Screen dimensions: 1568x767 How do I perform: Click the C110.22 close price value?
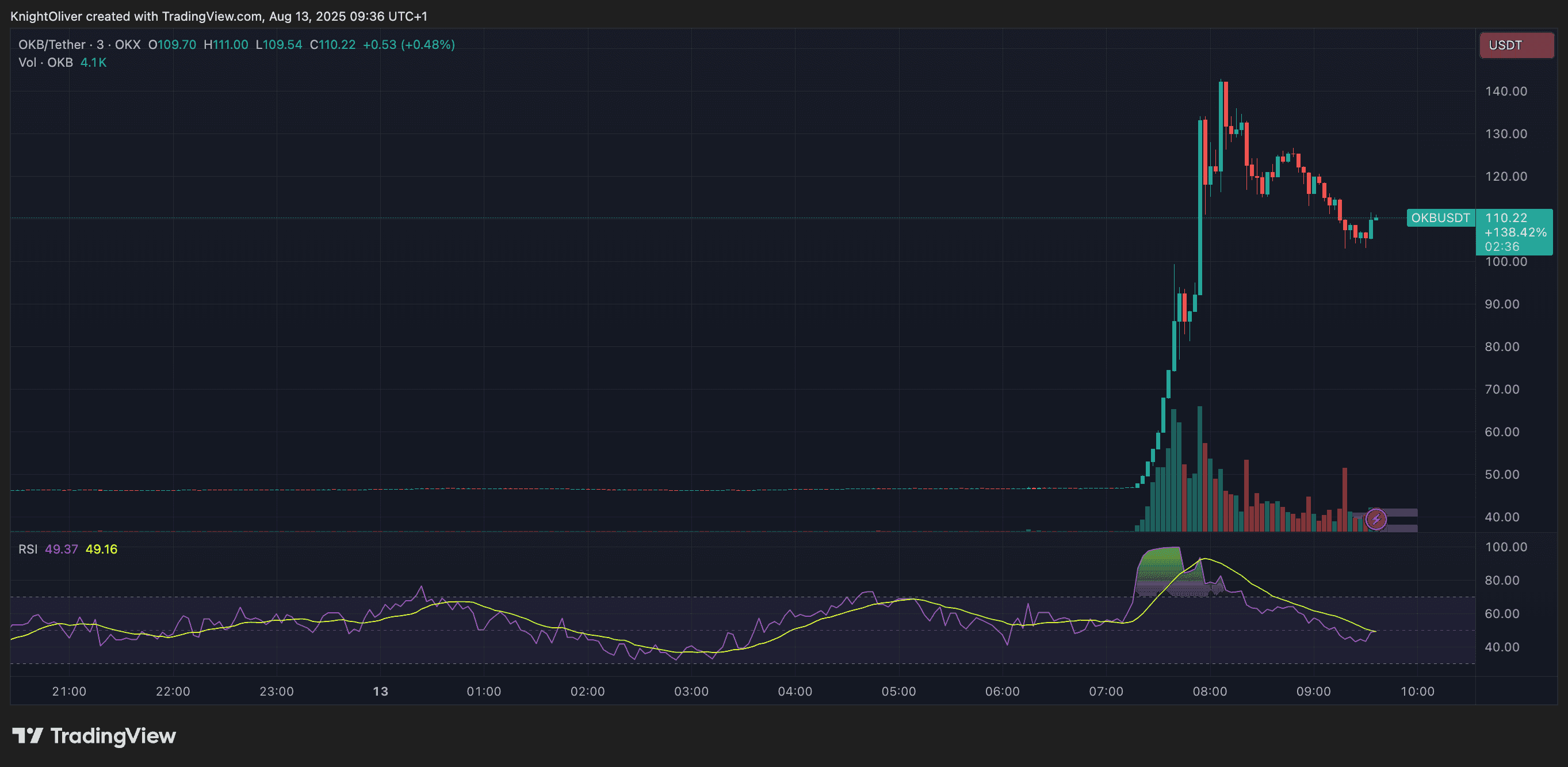pyautogui.click(x=332, y=44)
